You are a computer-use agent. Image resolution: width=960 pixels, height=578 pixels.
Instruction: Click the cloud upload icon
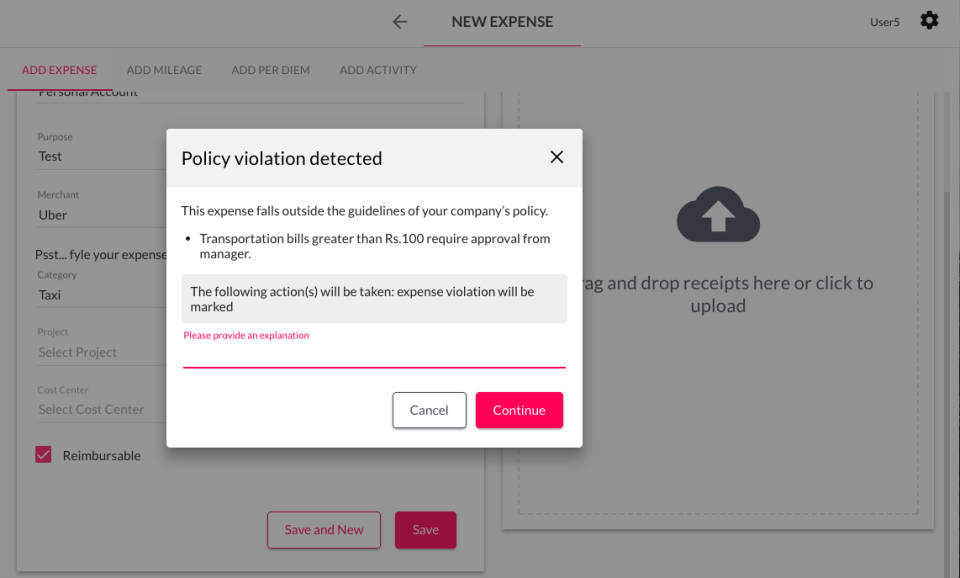718,215
